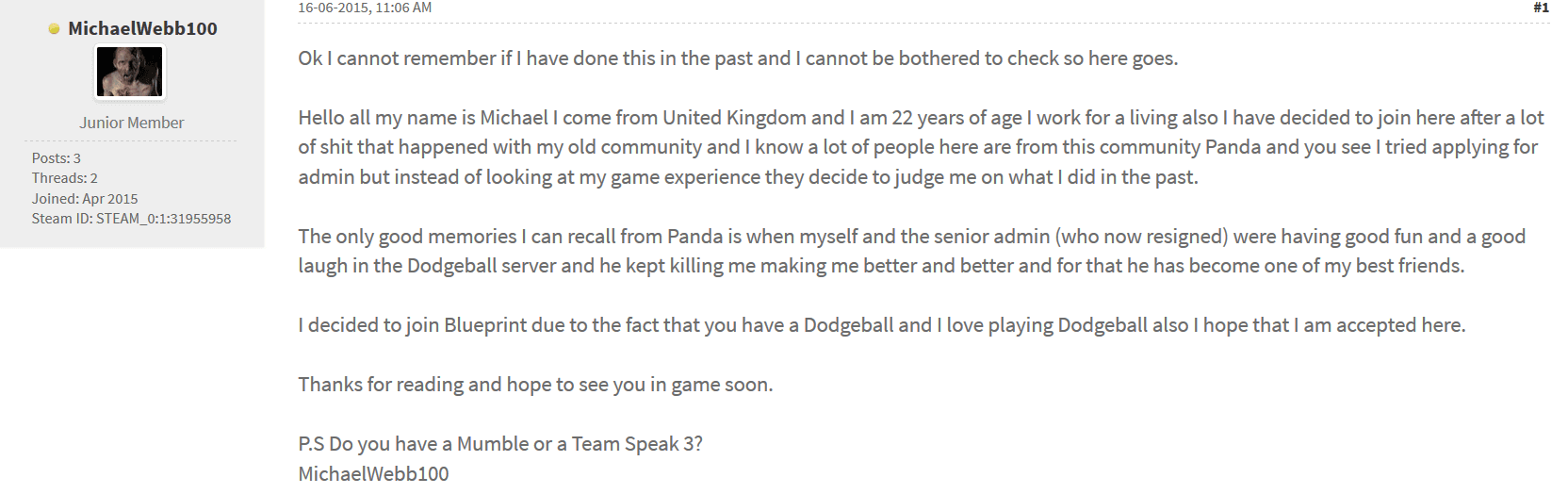Click the word "Blueprint" in the post
The height and width of the screenshot is (494, 1568).
tap(485, 325)
